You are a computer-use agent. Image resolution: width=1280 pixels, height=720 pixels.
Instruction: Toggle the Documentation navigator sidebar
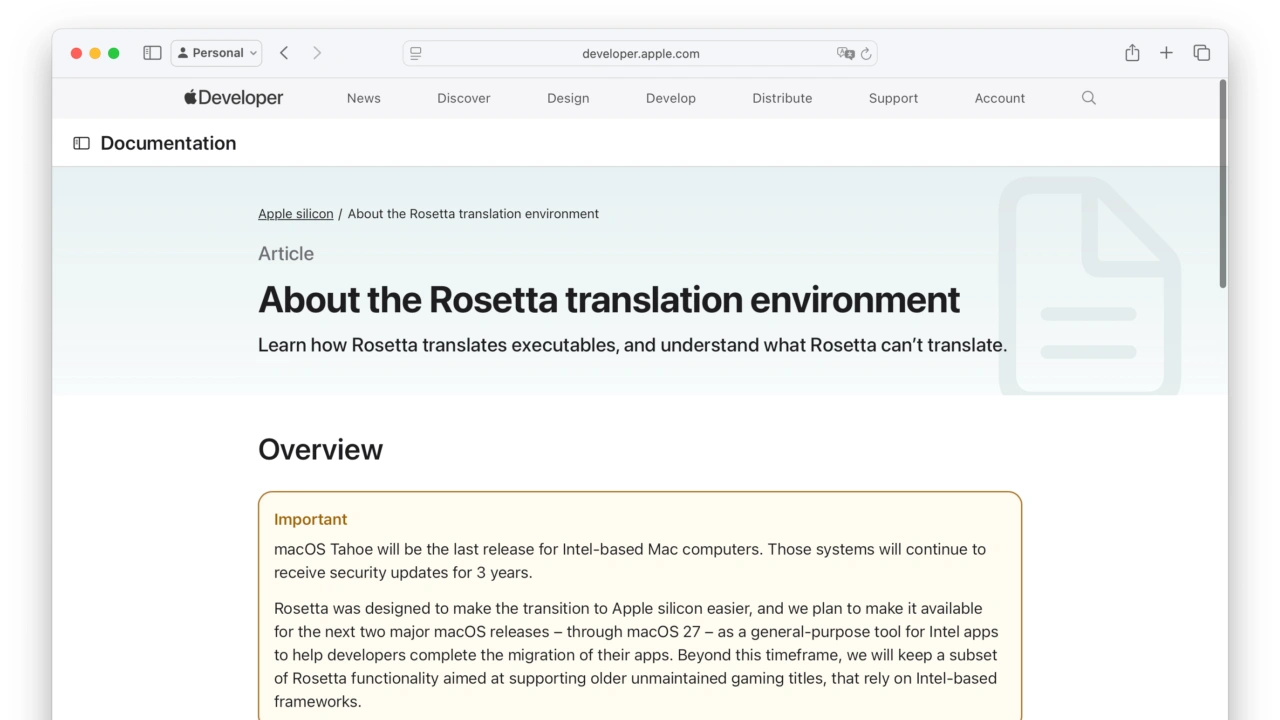click(82, 143)
